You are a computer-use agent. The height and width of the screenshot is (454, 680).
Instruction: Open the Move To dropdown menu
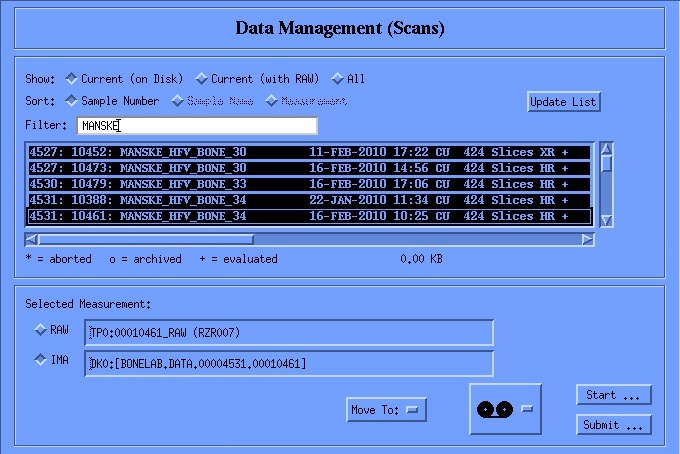[x=386, y=410]
